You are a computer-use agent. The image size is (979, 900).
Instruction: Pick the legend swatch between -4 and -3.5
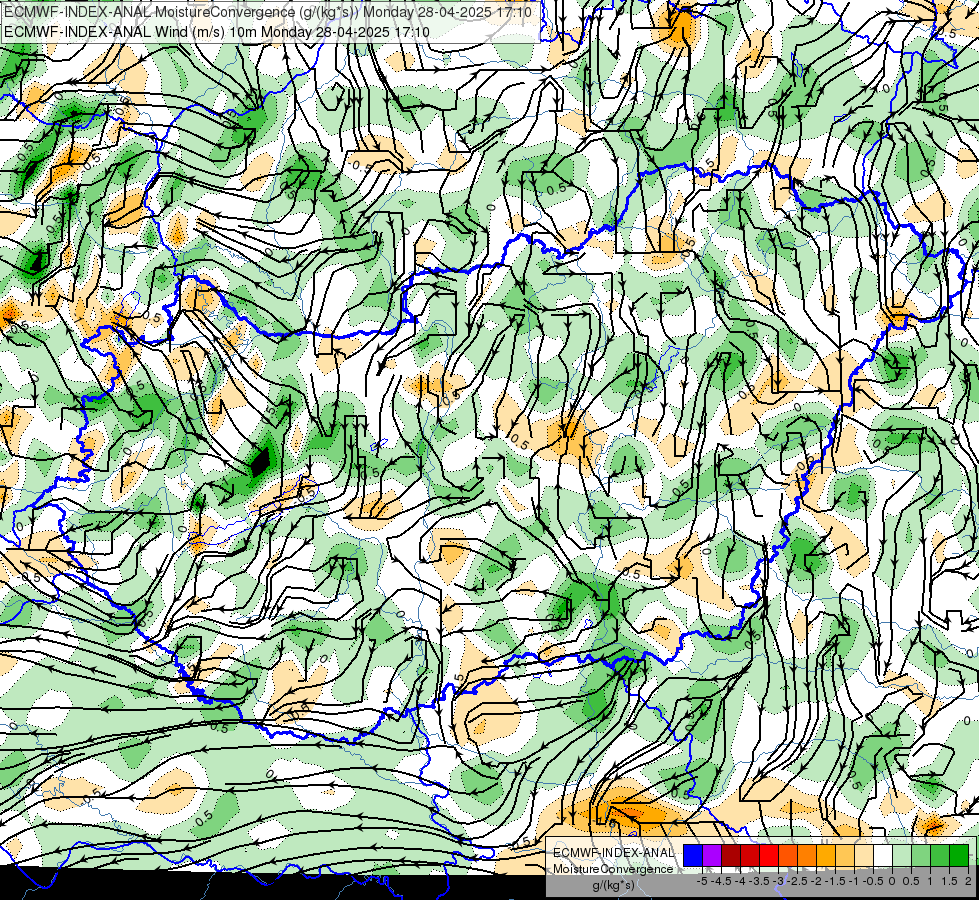pyautogui.click(x=750, y=856)
